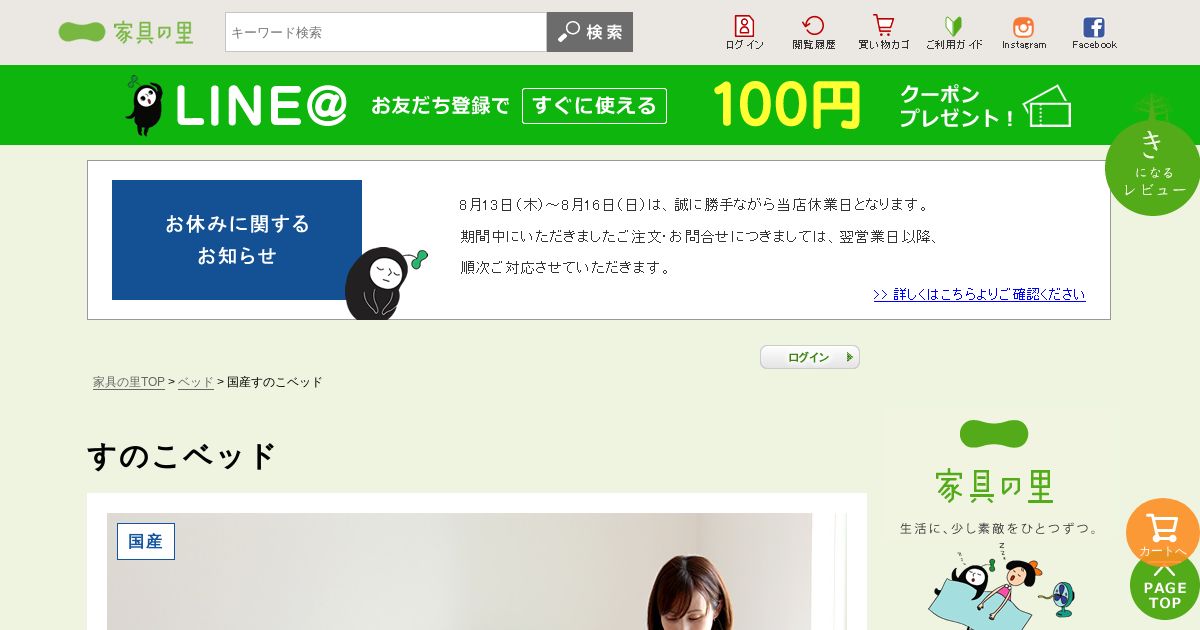Go to 家具の里TOP breadcrumb link
Screen dimensions: 1200x630
129,382
